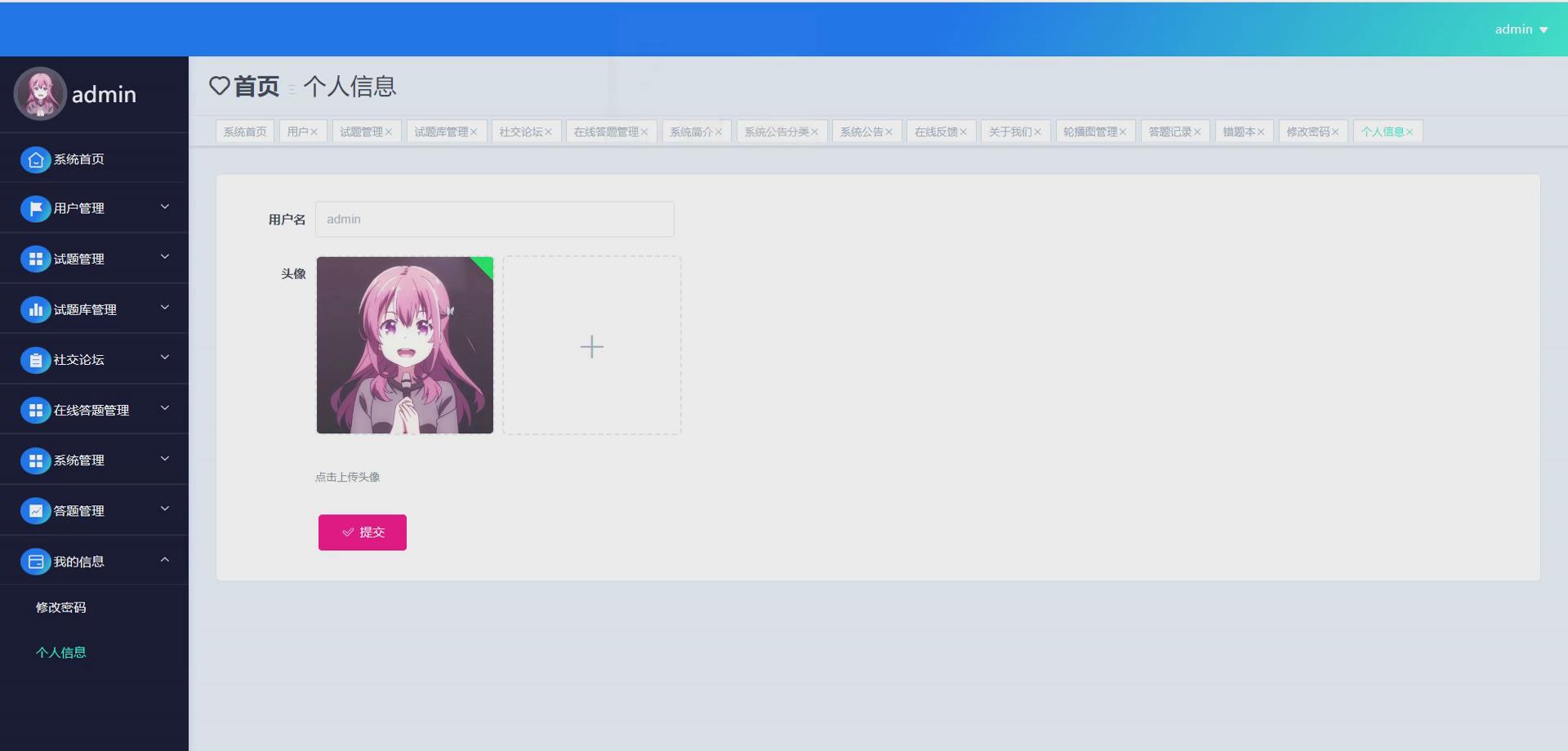
Task: Select 个人信息 in the sidebar
Action: click(62, 652)
